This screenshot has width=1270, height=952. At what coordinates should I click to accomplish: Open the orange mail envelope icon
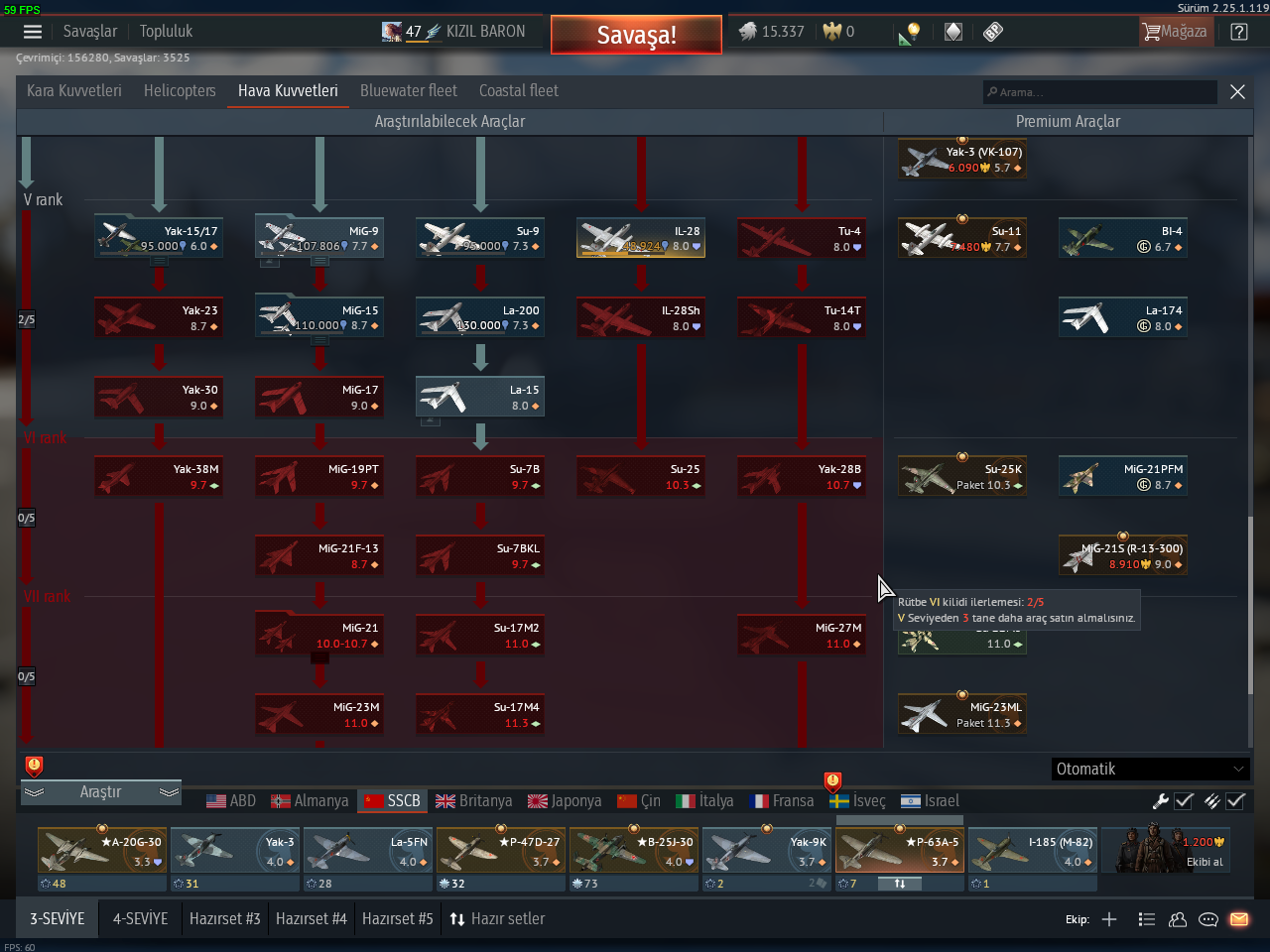pos(1239,919)
